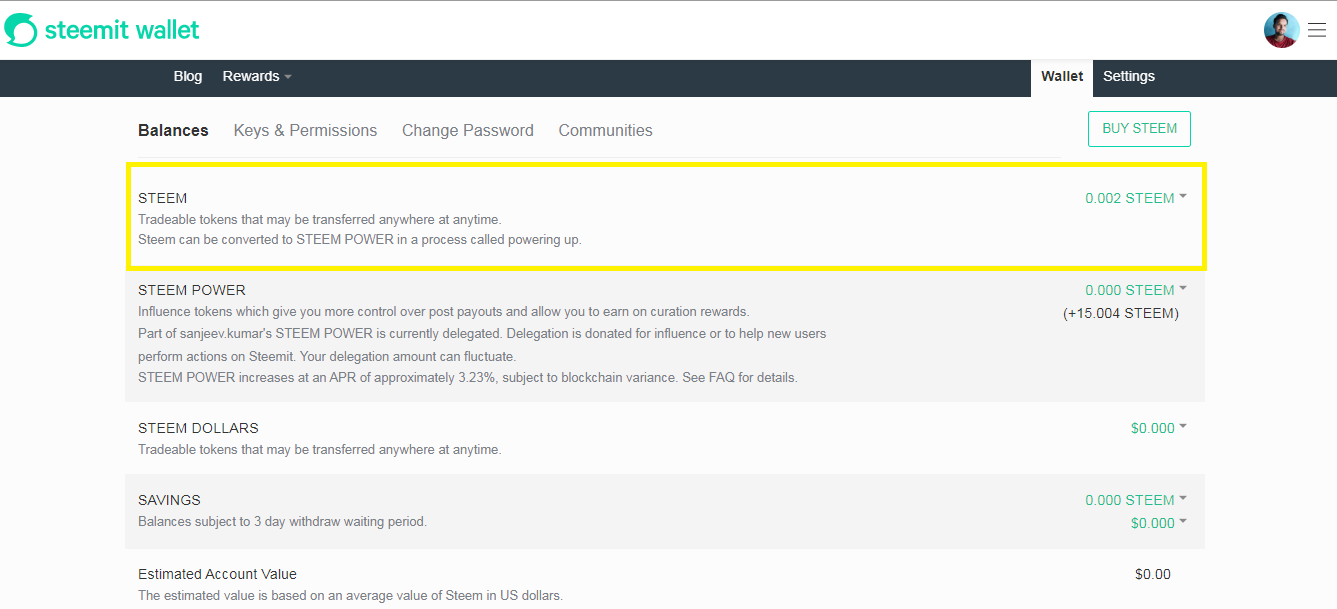Screen dimensions: 1337x609
Task: Select the Wallet tab
Action: pos(1062,77)
